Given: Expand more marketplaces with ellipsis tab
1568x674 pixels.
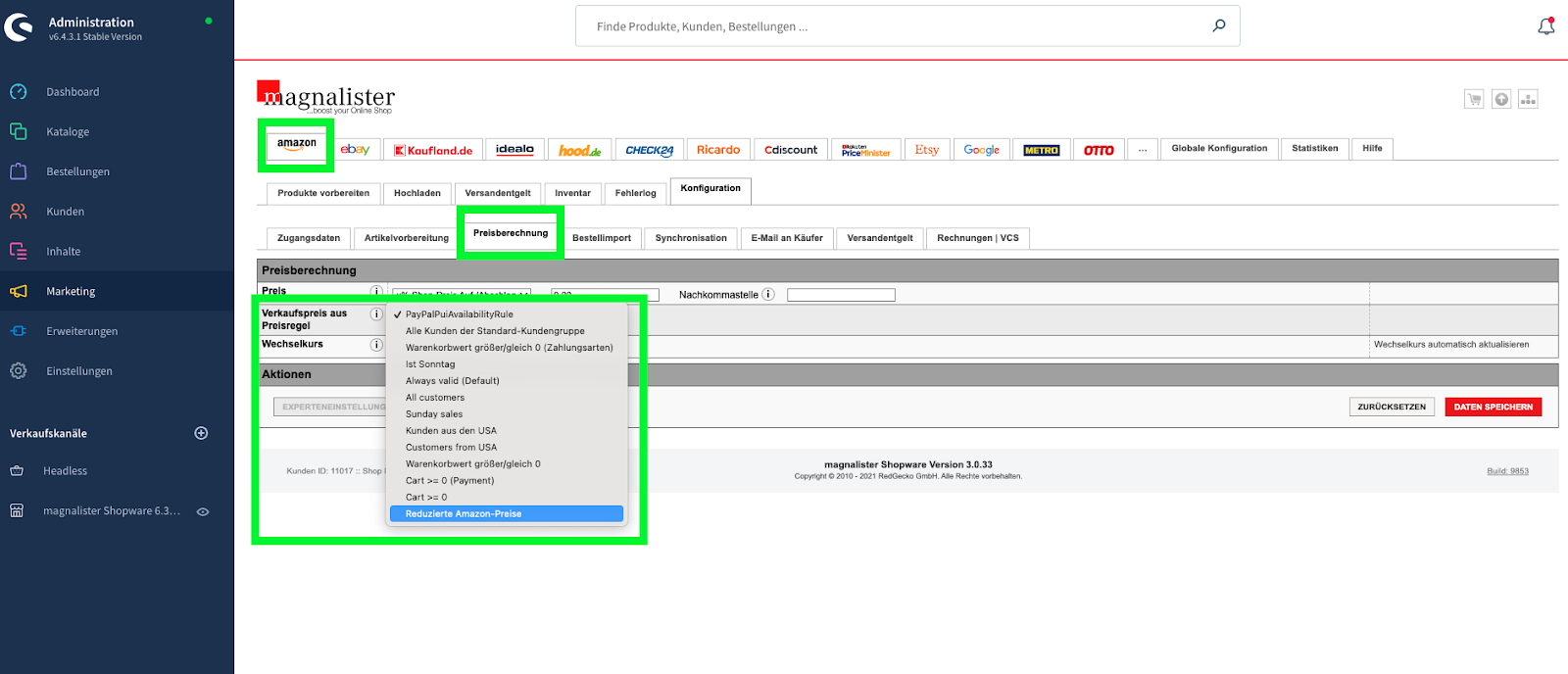Looking at the screenshot, I should [x=1142, y=149].
